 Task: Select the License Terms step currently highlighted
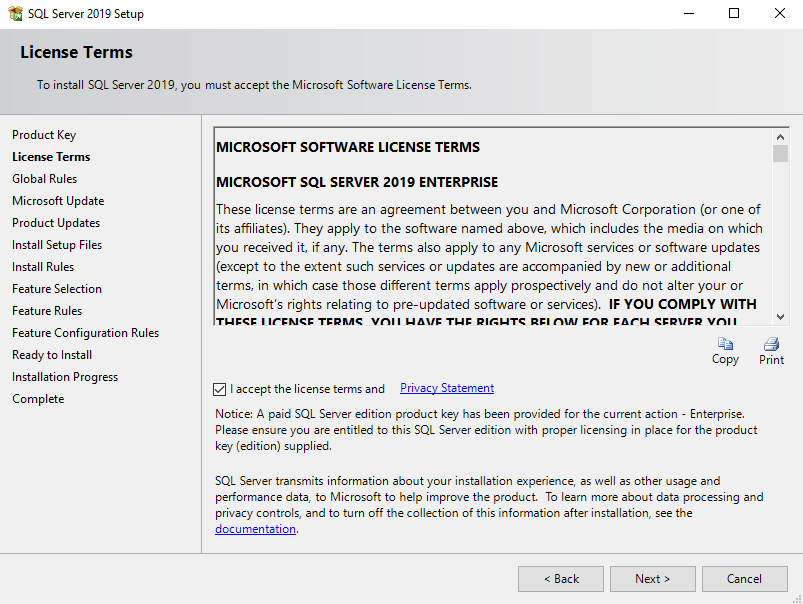tap(51, 156)
